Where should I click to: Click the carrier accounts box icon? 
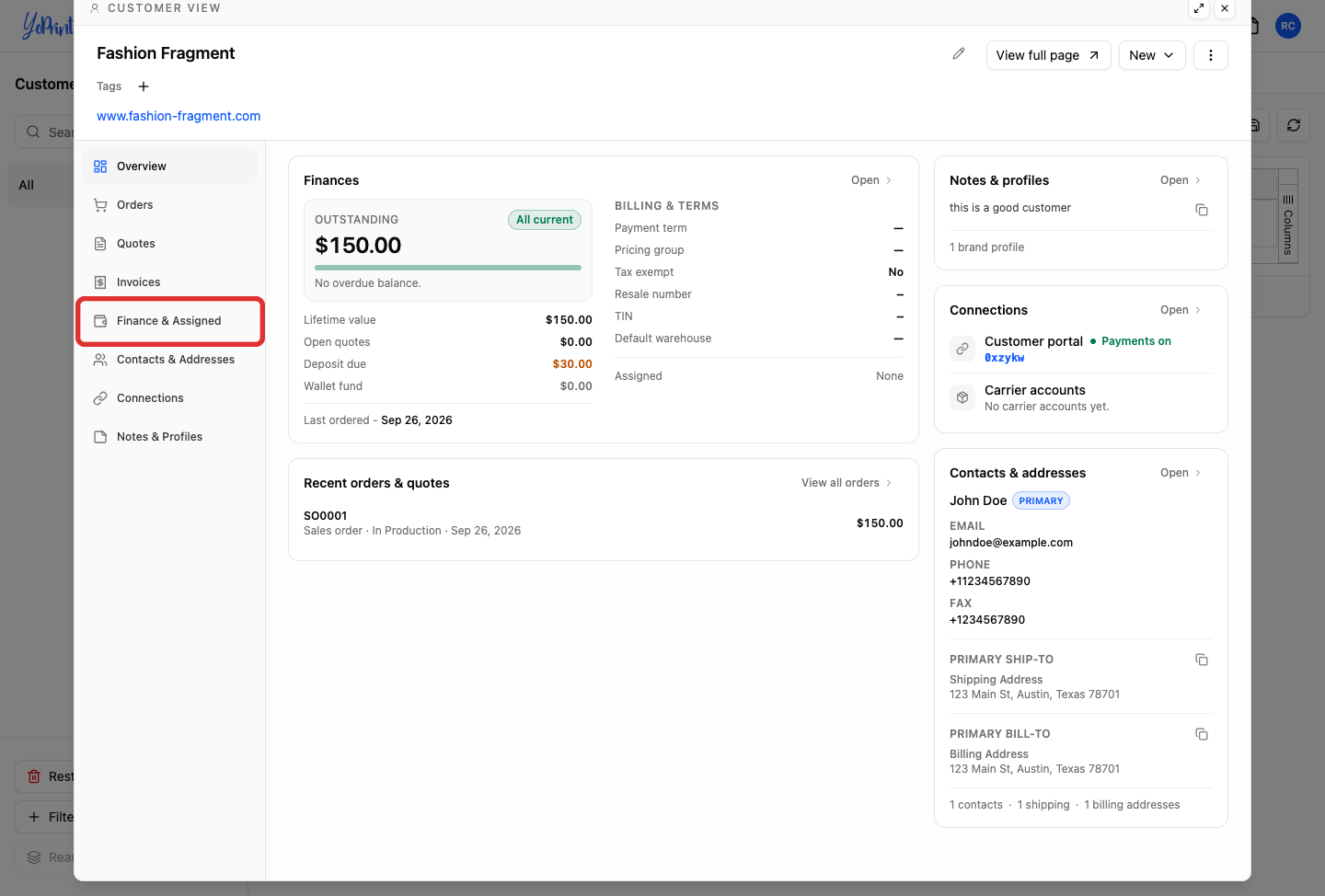[x=962, y=397]
